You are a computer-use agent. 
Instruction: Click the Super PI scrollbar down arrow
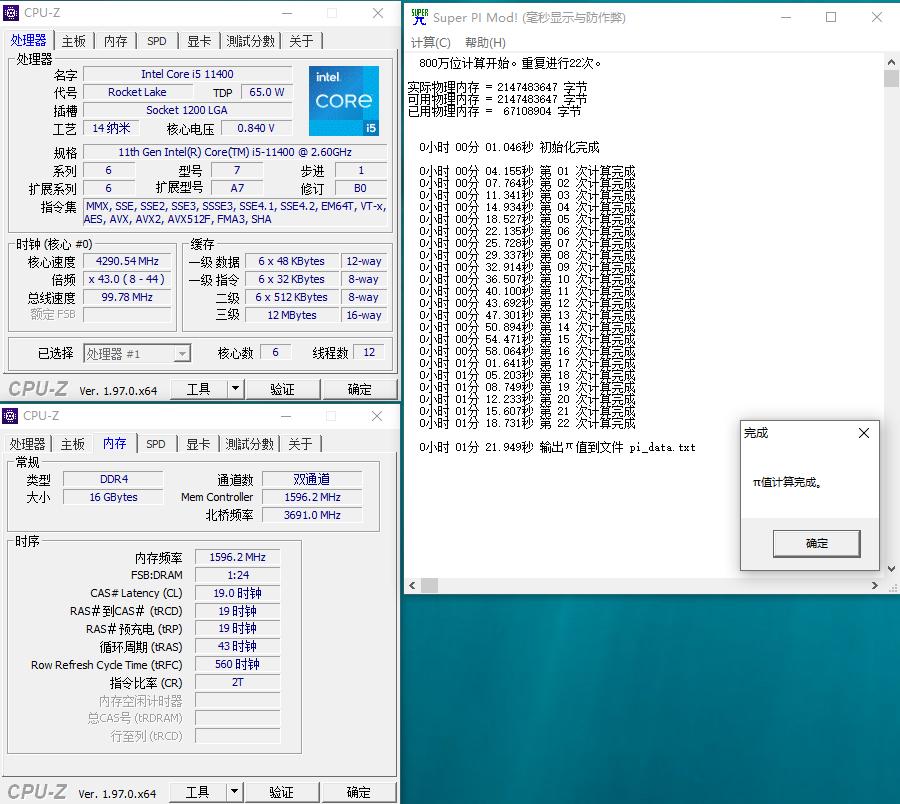pyautogui.click(x=892, y=568)
